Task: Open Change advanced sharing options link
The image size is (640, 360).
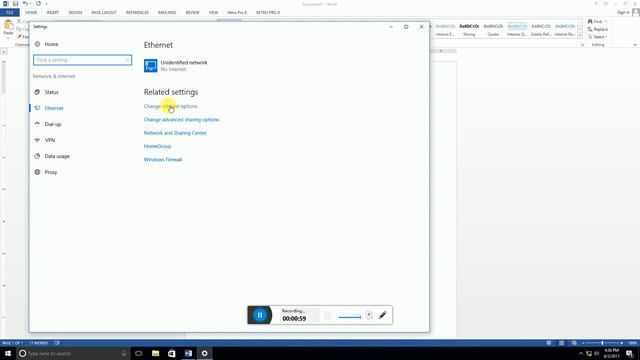Action: [181, 120]
